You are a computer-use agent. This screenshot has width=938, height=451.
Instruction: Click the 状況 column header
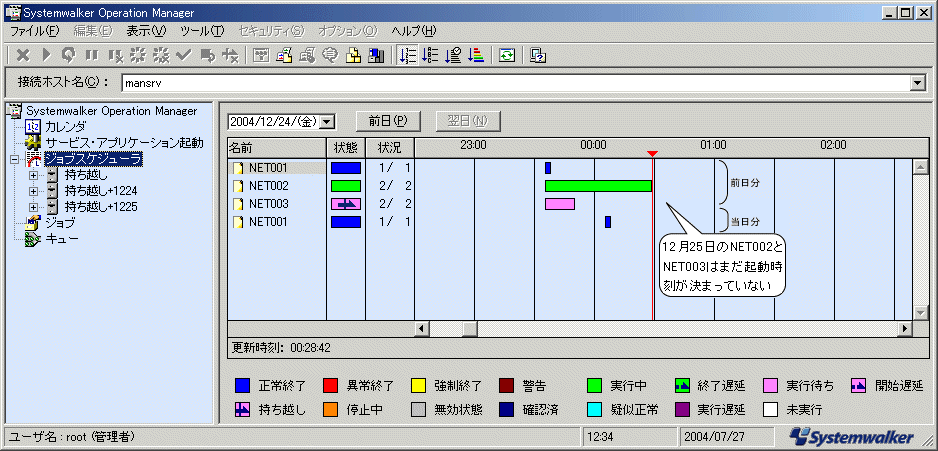click(x=389, y=147)
